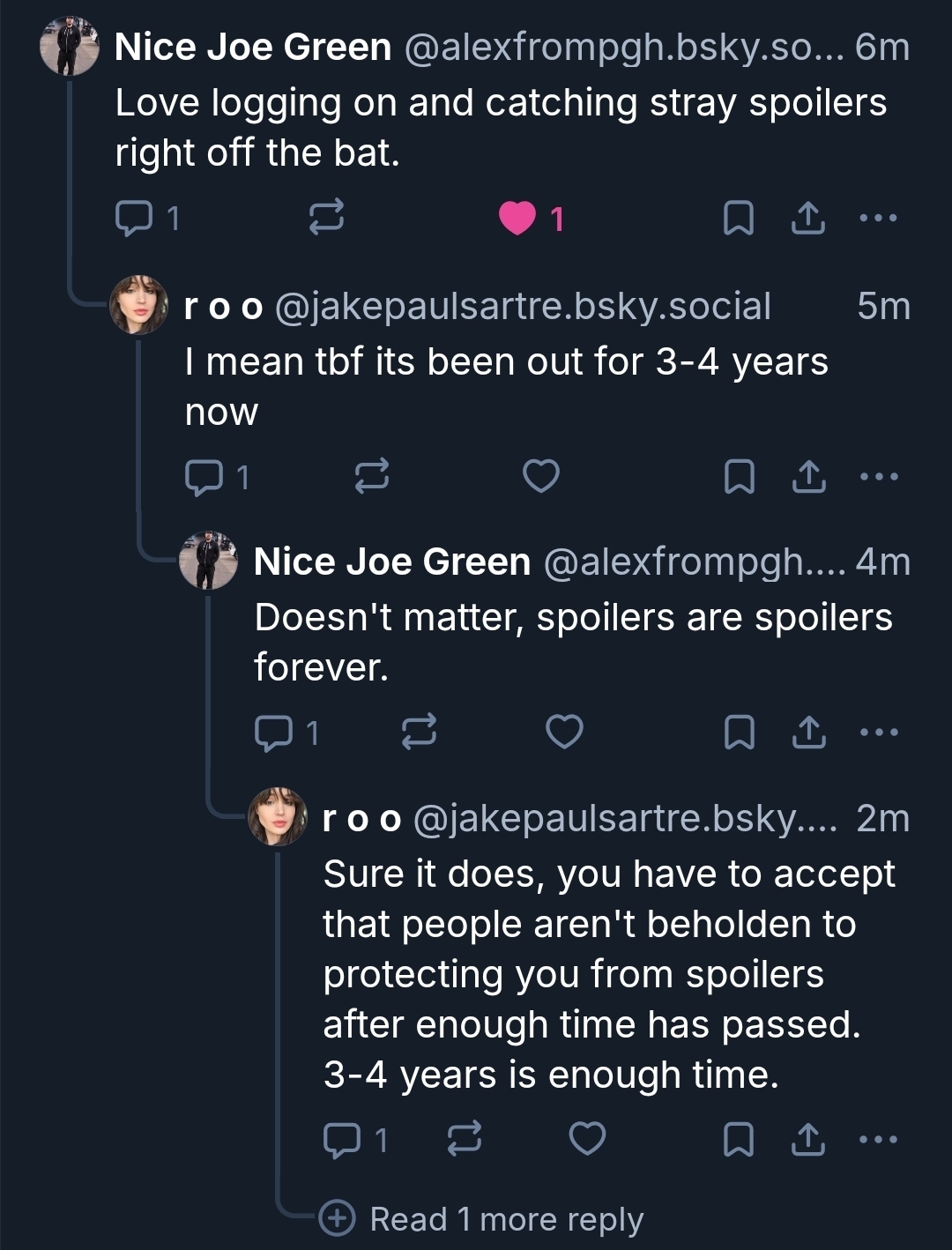Repost the "3-4 years now" reply
Viewport: 952px width, 1250px height.
tap(371, 477)
